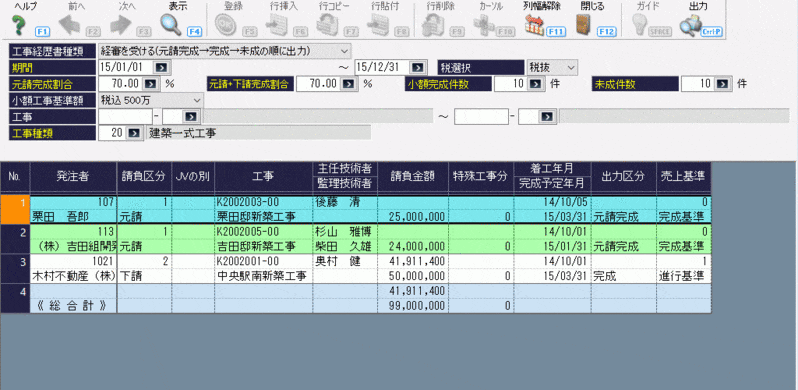Open the 税選択 dropdown showing 税抜

pos(552,67)
